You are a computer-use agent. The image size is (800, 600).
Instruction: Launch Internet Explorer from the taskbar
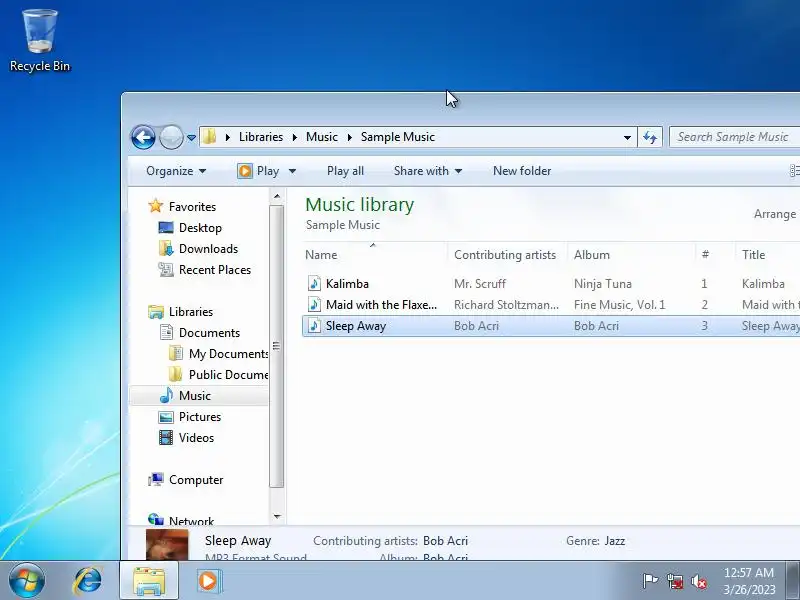point(88,581)
